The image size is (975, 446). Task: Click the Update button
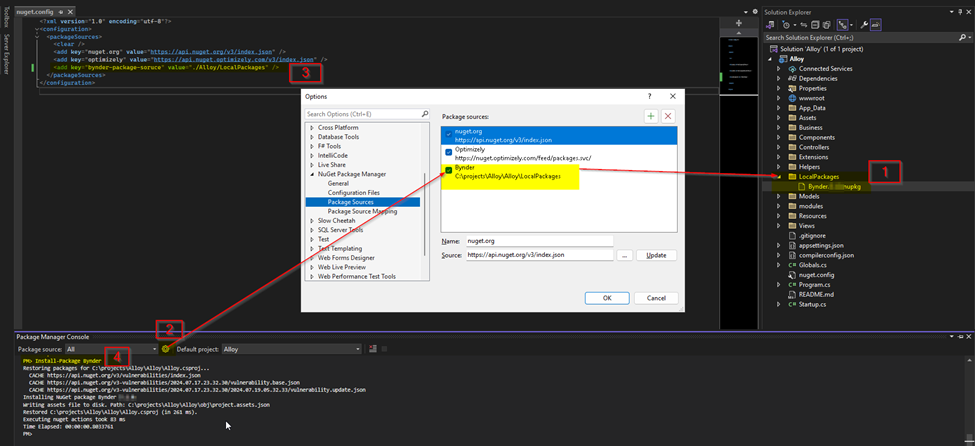tap(656, 255)
